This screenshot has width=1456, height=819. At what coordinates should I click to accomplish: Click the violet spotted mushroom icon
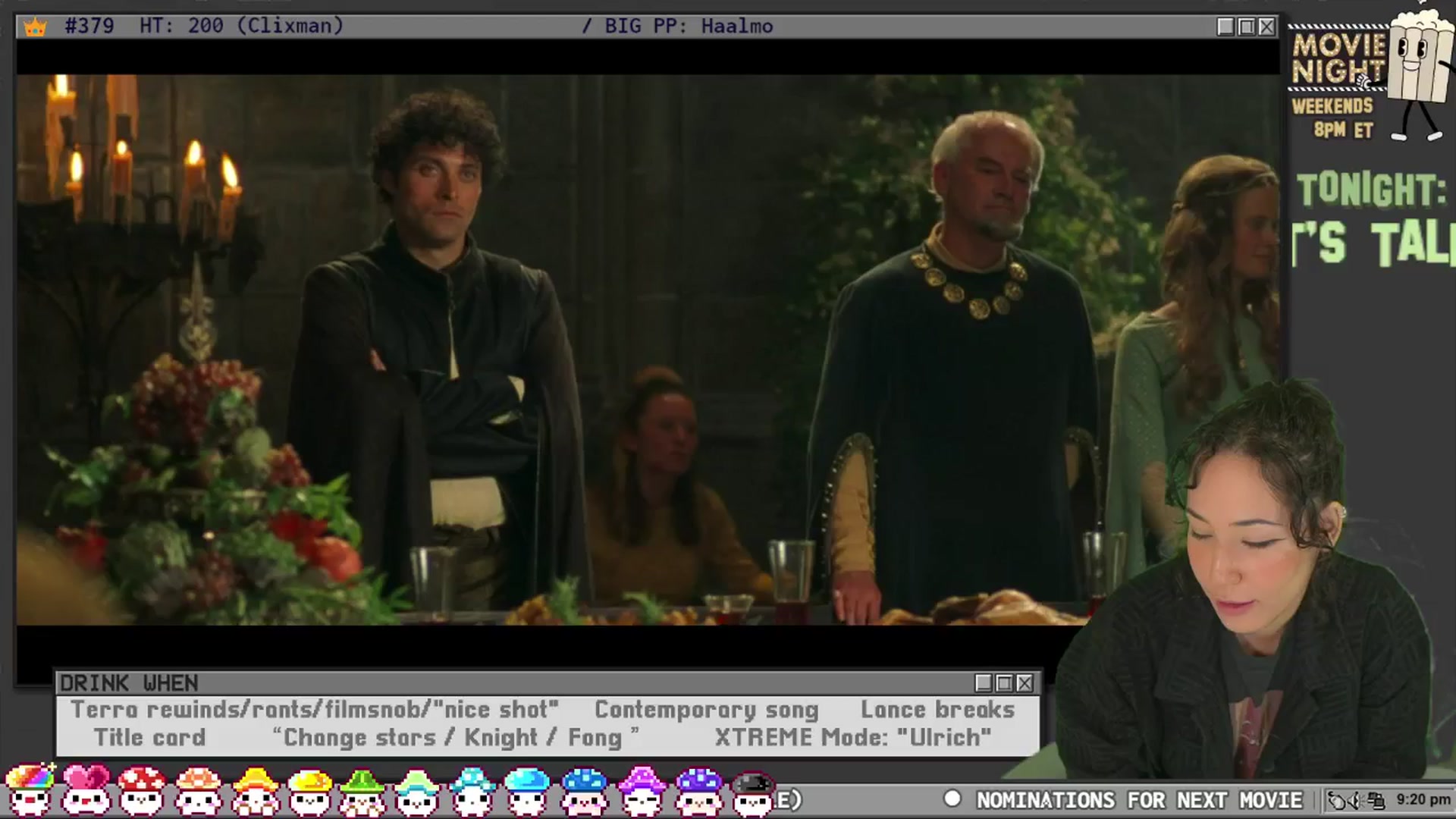click(698, 792)
